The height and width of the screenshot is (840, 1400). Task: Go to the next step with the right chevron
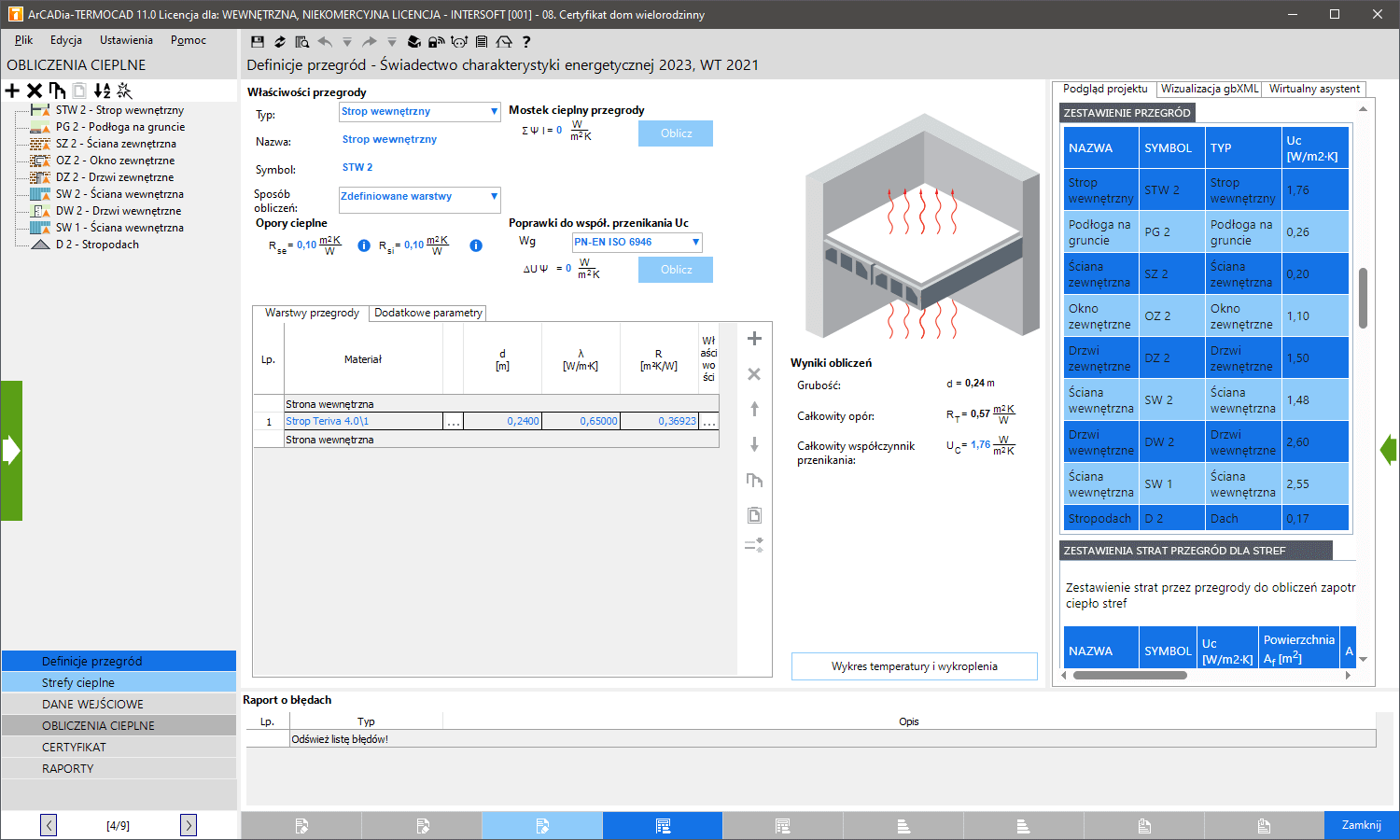[x=189, y=825]
